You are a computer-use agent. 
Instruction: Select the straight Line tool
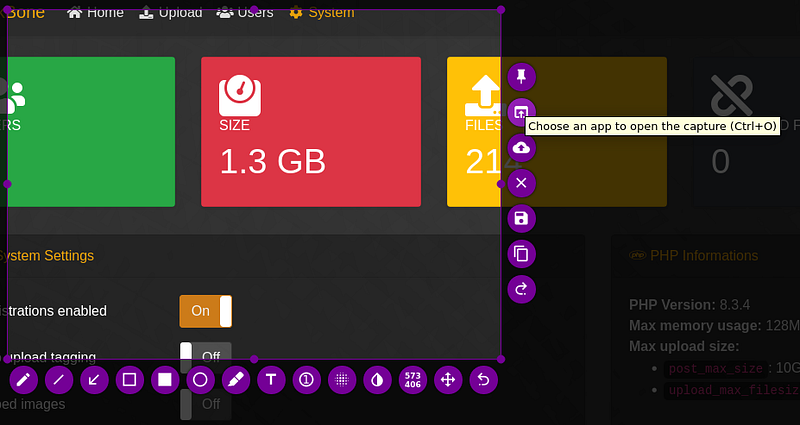point(59,380)
